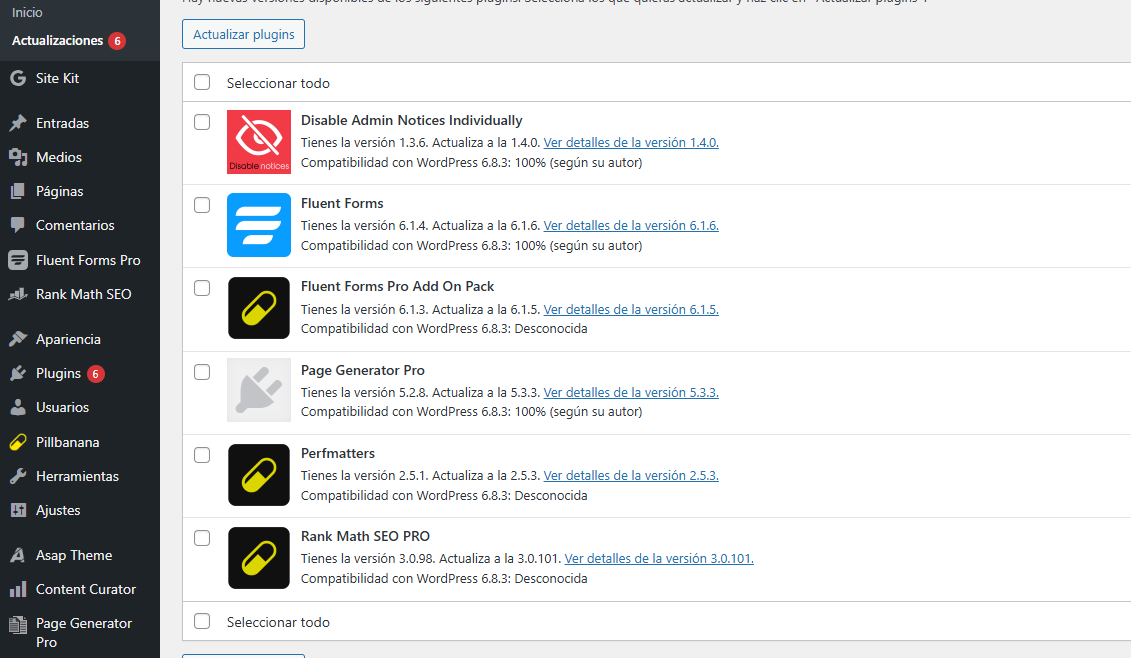Open the Apariencia menu item
This screenshot has width=1131, height=658.
coord(68,339)
